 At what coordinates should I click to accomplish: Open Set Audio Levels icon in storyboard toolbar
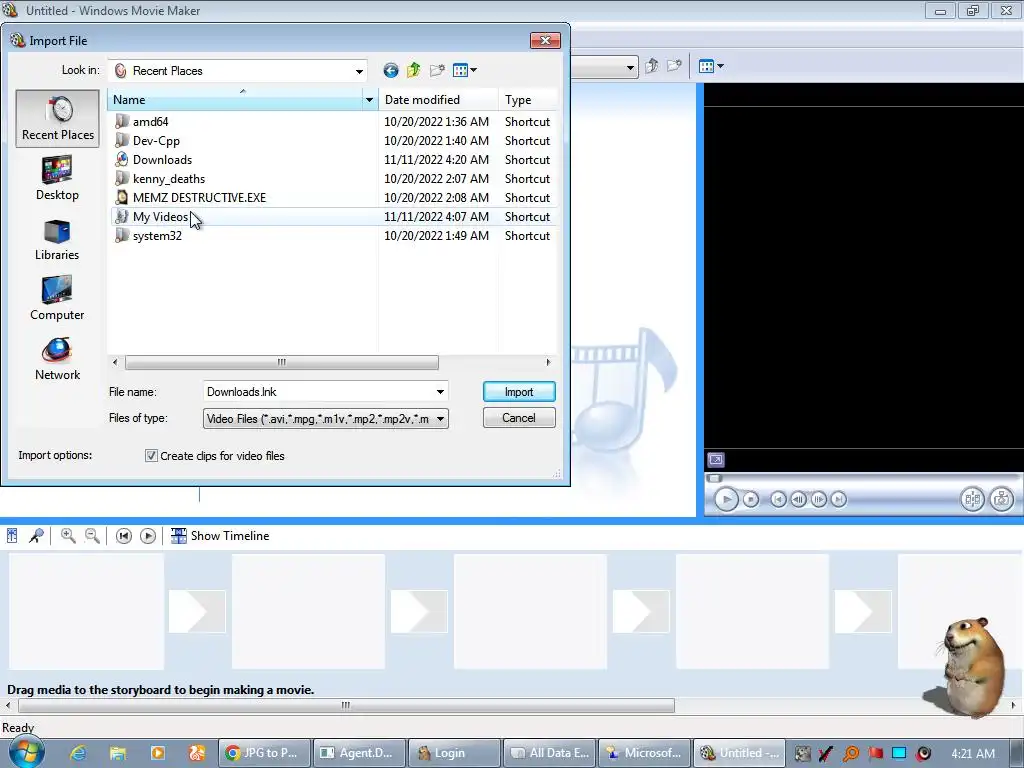12,536
